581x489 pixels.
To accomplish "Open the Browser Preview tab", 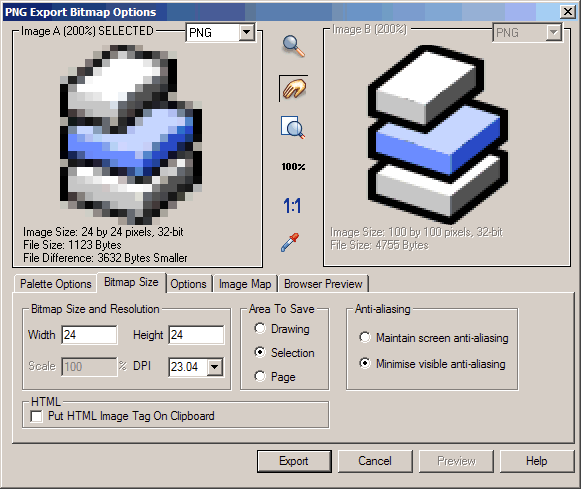I will pos(323,284).
